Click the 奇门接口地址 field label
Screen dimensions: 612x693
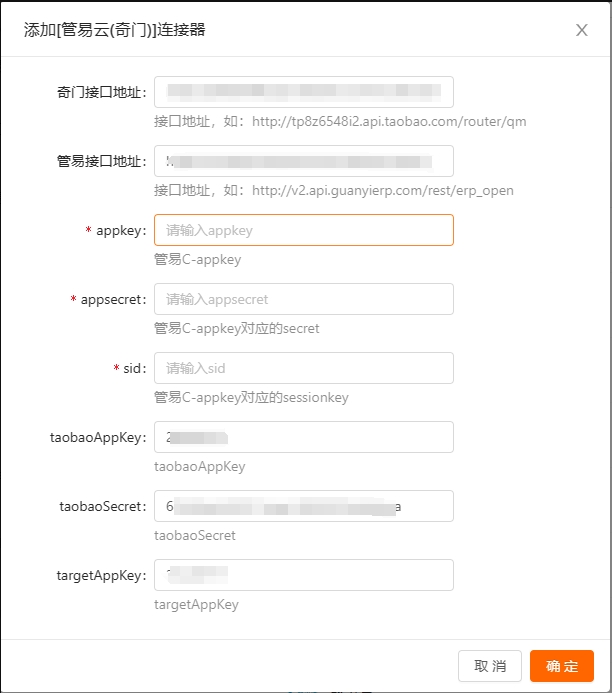[101, 93]
